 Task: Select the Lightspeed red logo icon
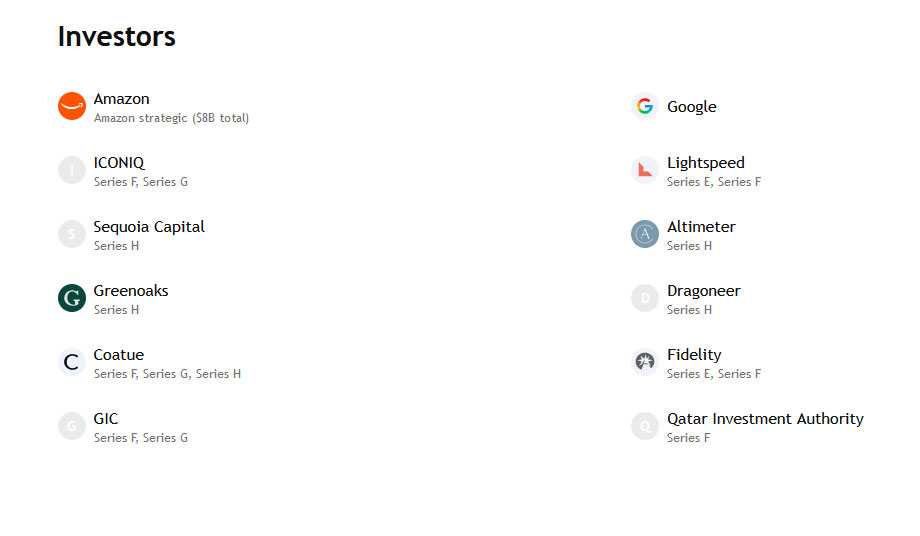(x=645, y=170)
